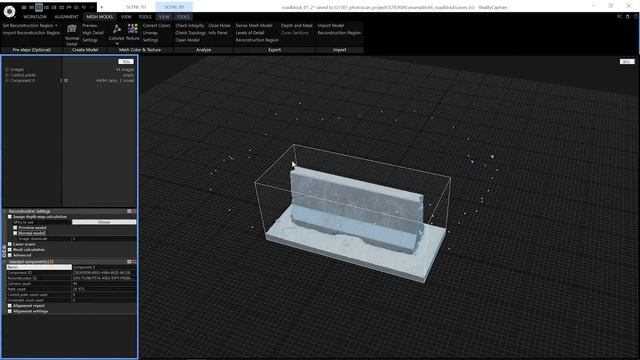Open Info Panel
Screen dimensions: 640x360
[x=218, y=33]
